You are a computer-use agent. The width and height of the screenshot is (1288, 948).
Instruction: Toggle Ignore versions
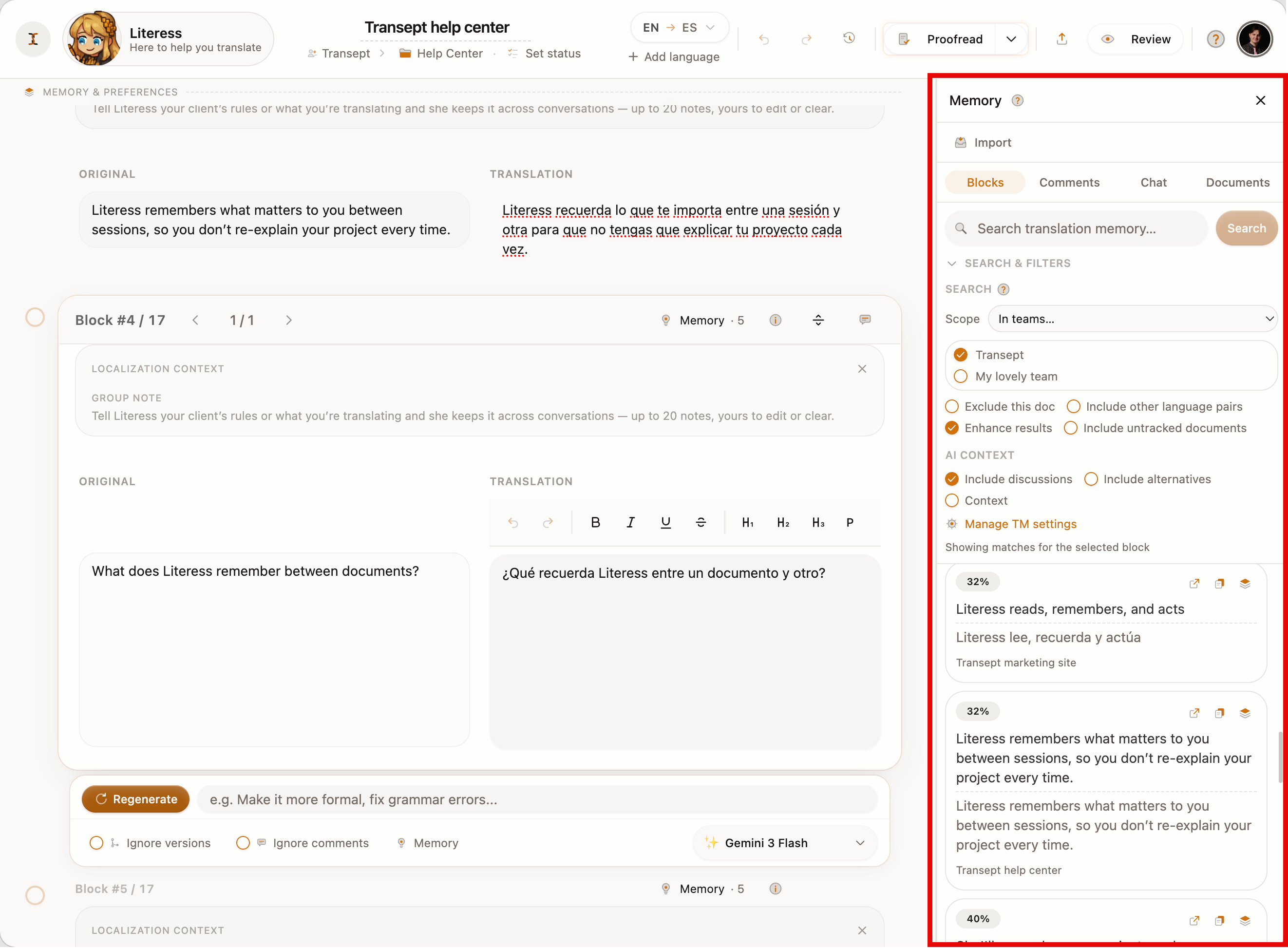pos(96,843)
